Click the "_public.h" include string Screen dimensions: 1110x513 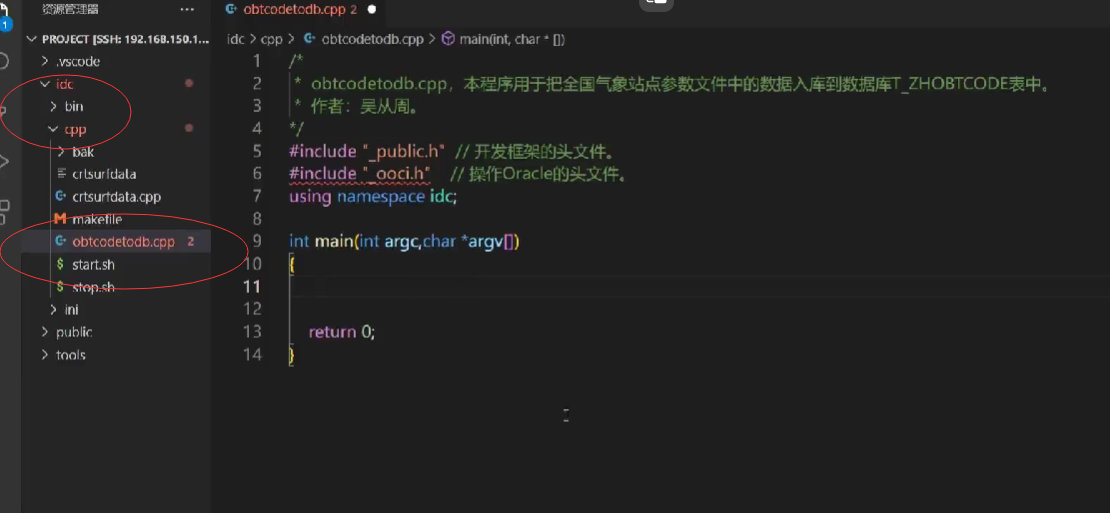coord(404,151)
